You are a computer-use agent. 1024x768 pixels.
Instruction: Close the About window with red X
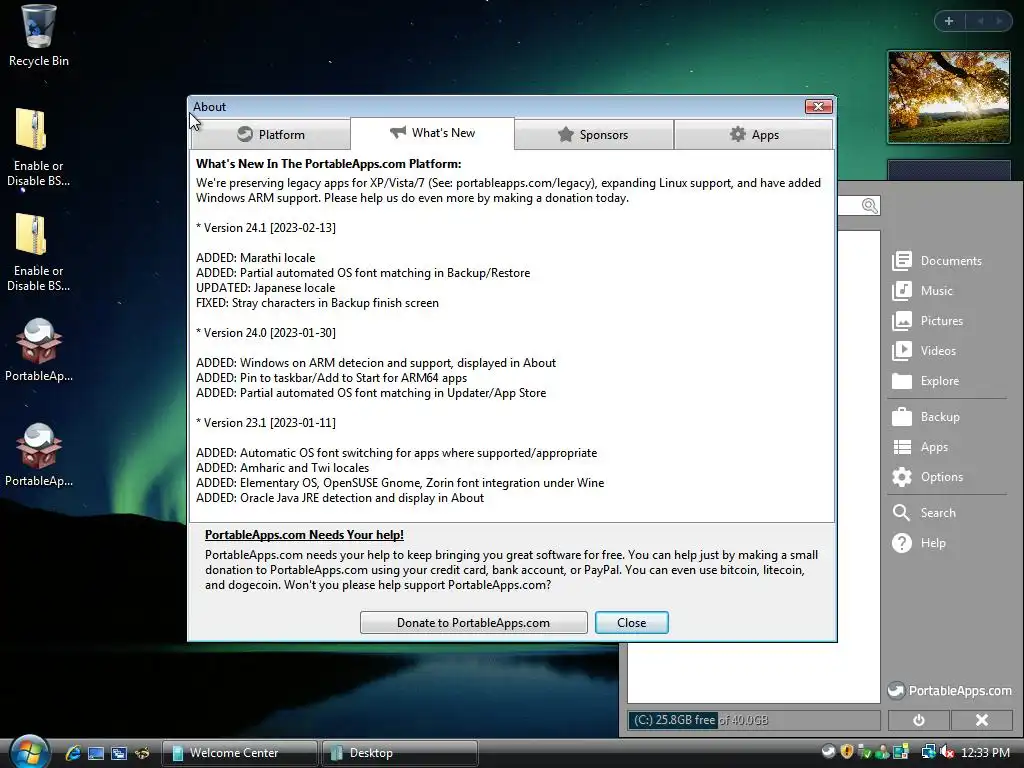(818, 106)
